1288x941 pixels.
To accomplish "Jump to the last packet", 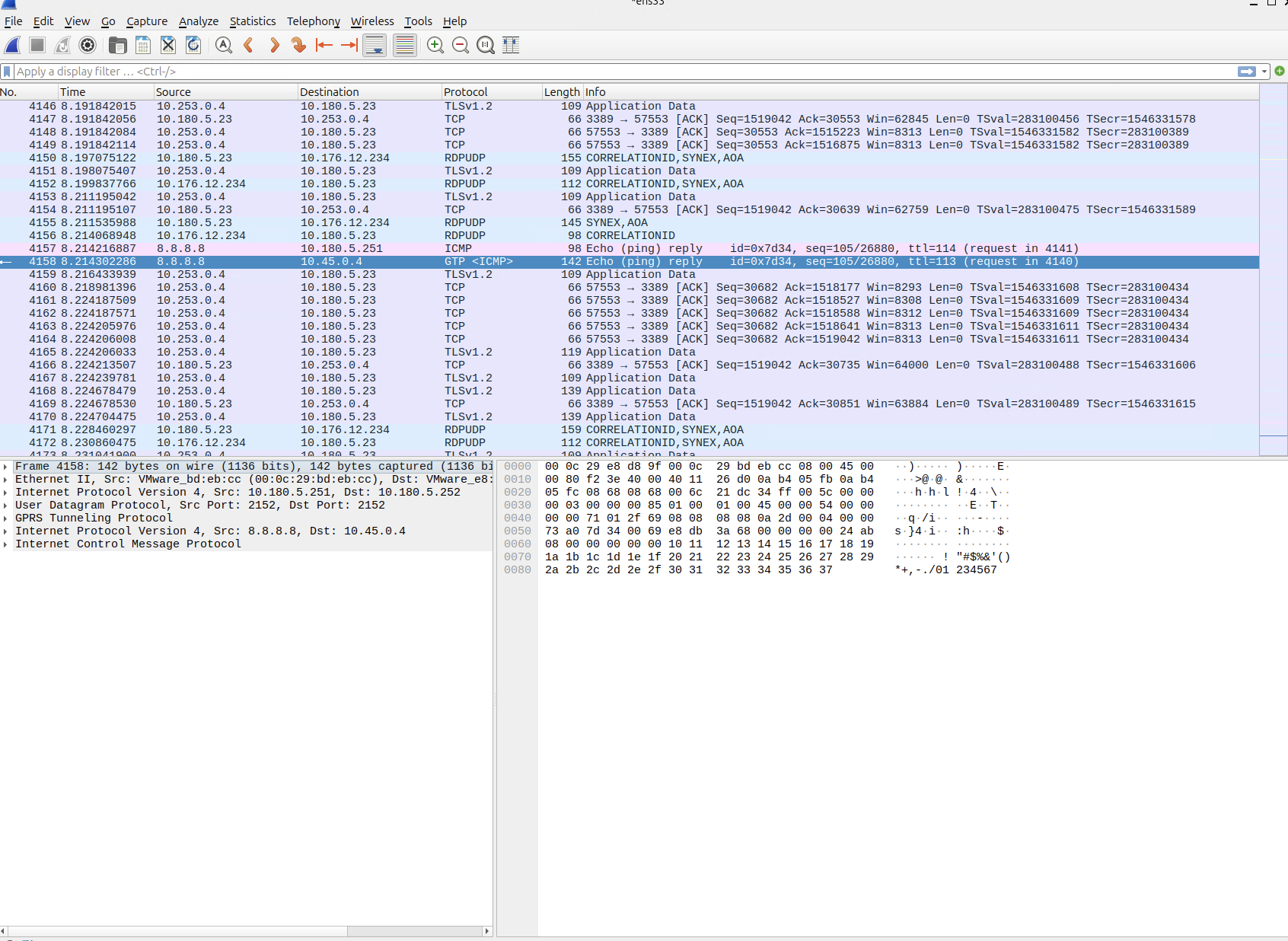I will (349, 46).
